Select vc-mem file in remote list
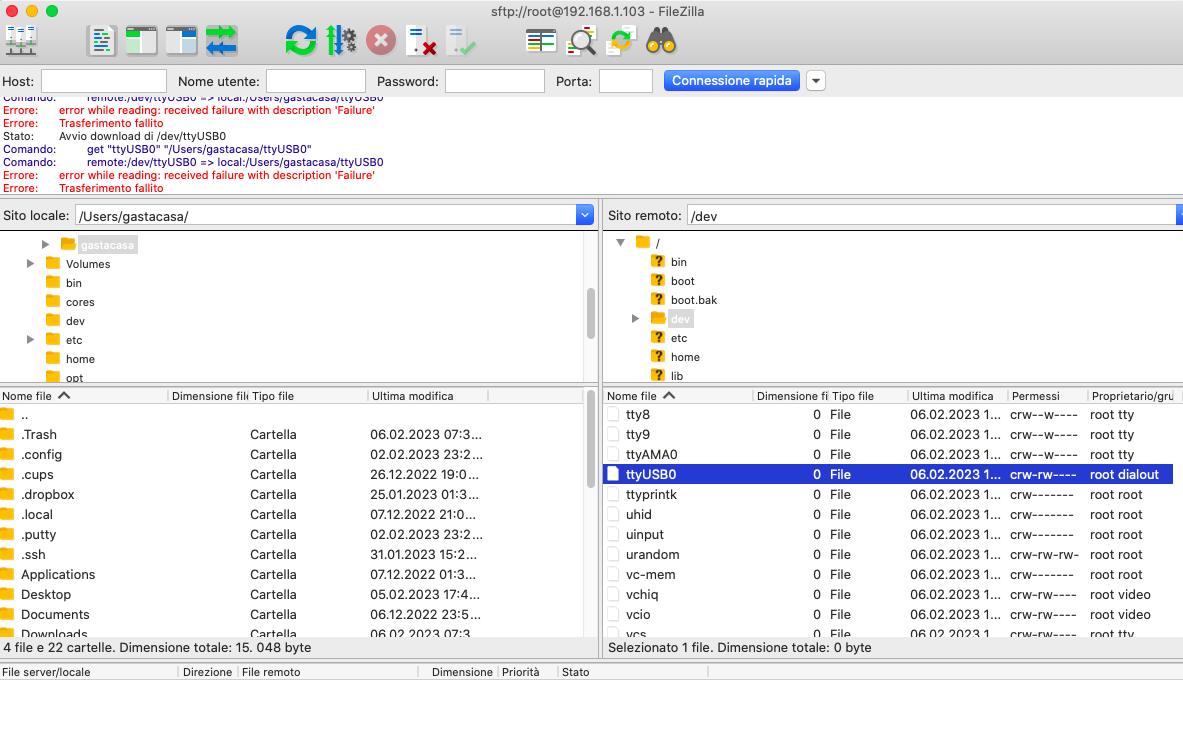Viewport: 1183px width, 744px height. tap(889, 574)
